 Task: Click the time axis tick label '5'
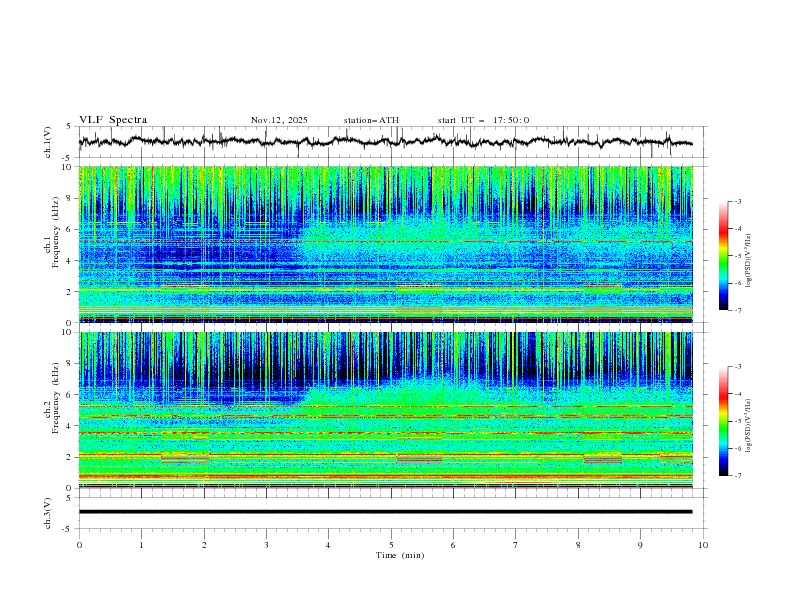[x=391, y=545]
